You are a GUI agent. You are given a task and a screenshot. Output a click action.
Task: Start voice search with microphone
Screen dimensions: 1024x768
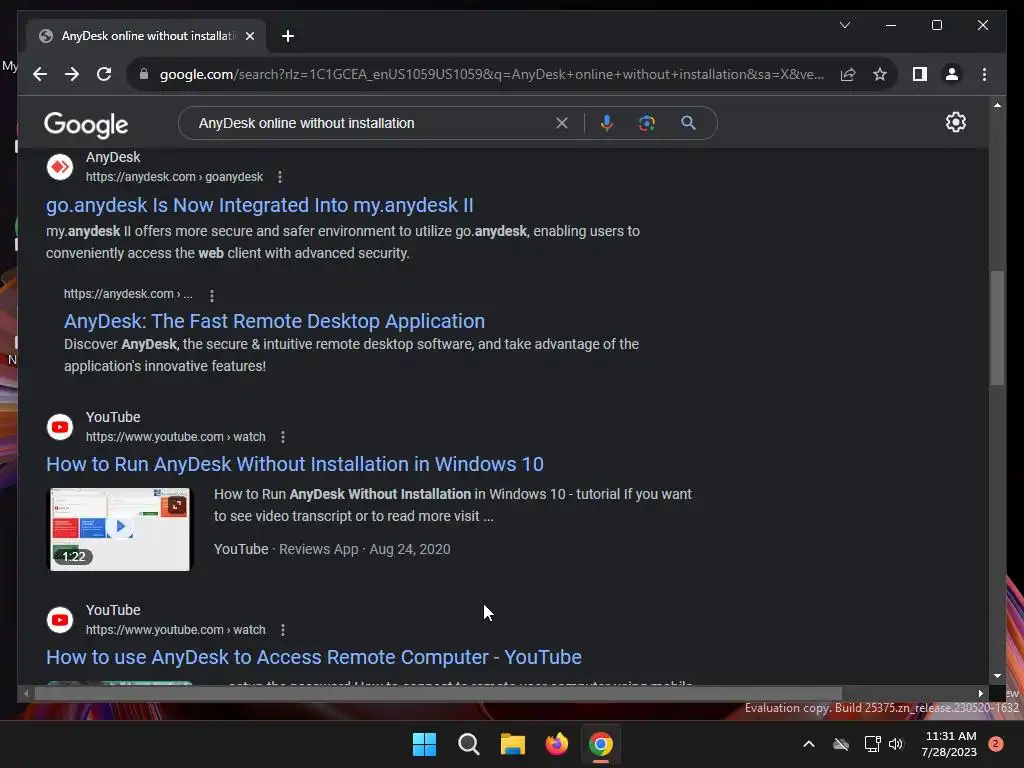607,123
